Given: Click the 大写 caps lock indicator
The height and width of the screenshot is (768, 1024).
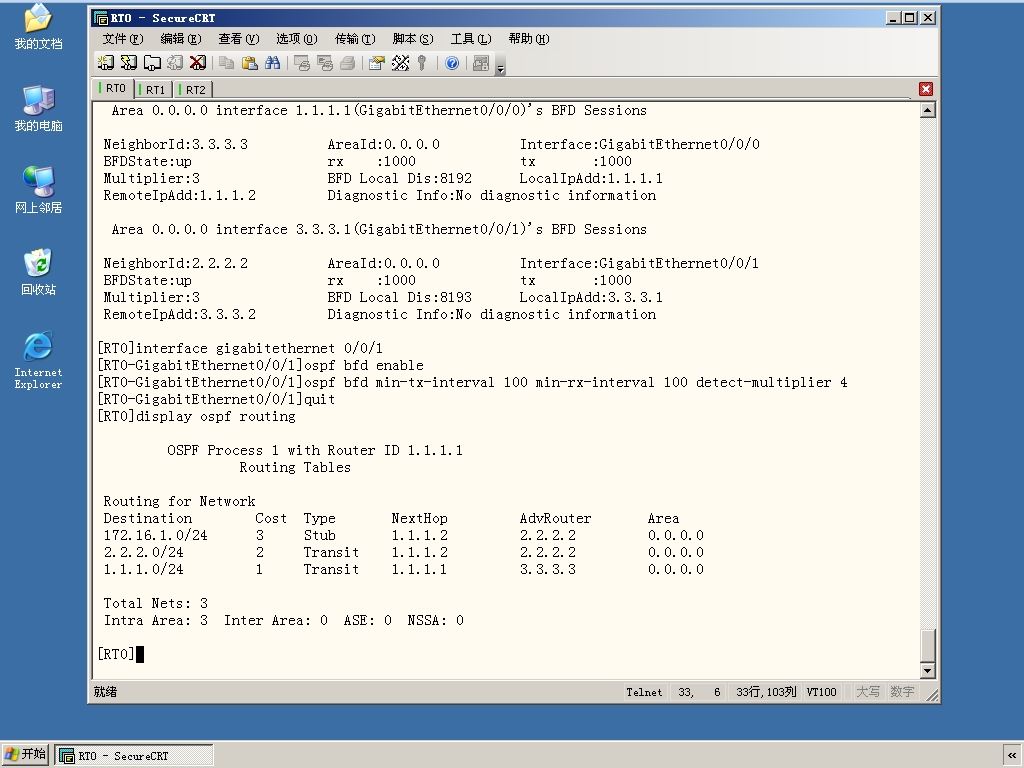Looking at the screenshot, I should click(x=867, y=692).
